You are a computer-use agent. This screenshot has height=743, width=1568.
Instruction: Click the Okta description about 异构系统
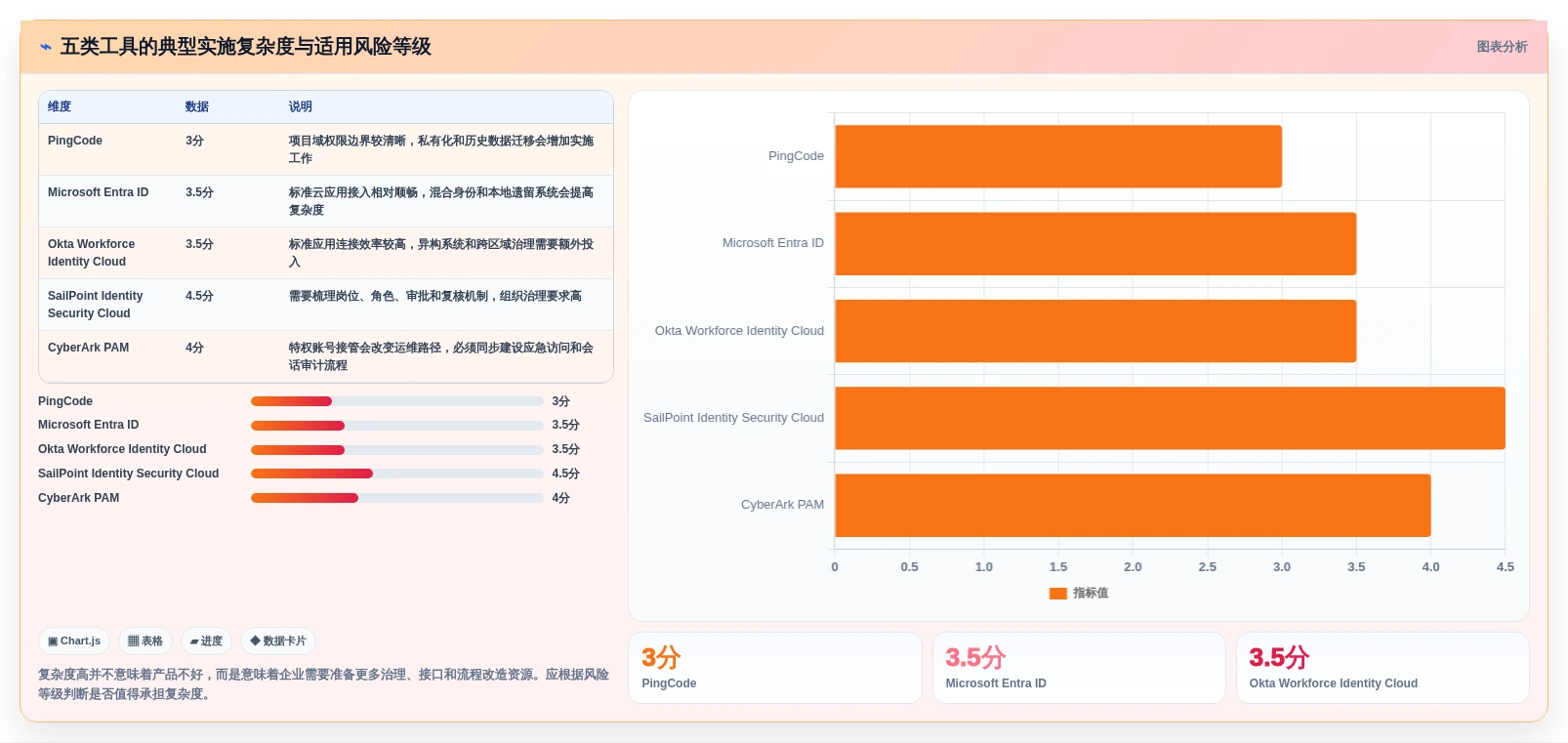coord(441,253)
